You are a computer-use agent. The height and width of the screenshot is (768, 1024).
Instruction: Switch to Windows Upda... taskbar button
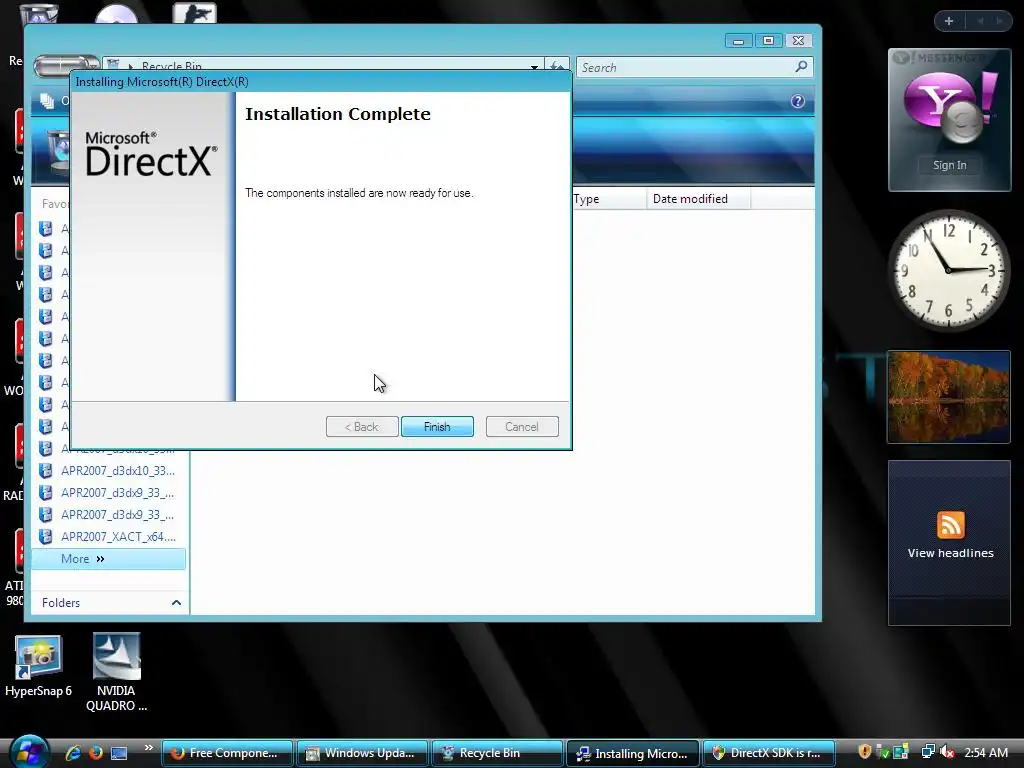362,753
